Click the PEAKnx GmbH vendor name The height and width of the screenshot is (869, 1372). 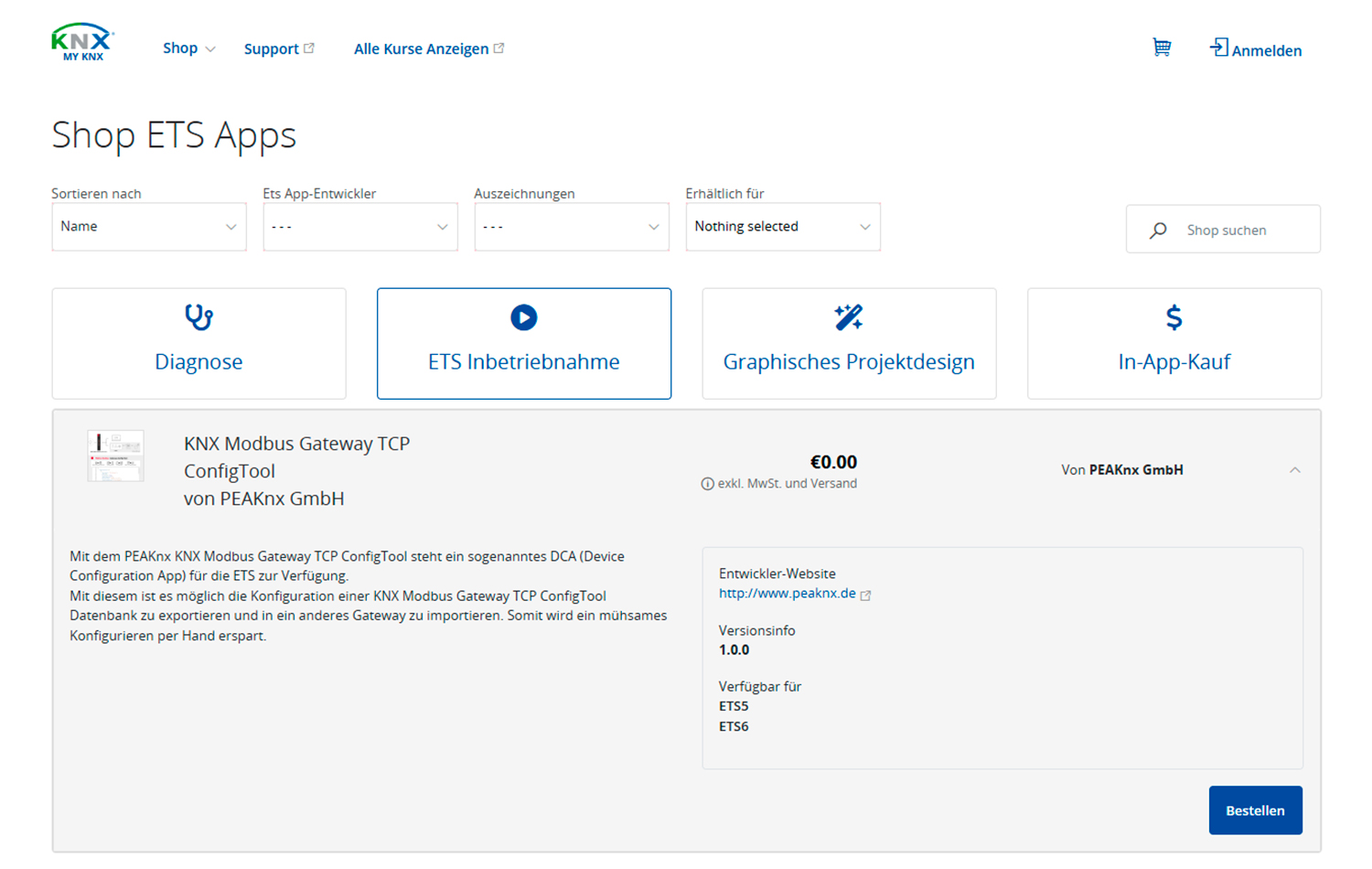[x=1136, y=470]
